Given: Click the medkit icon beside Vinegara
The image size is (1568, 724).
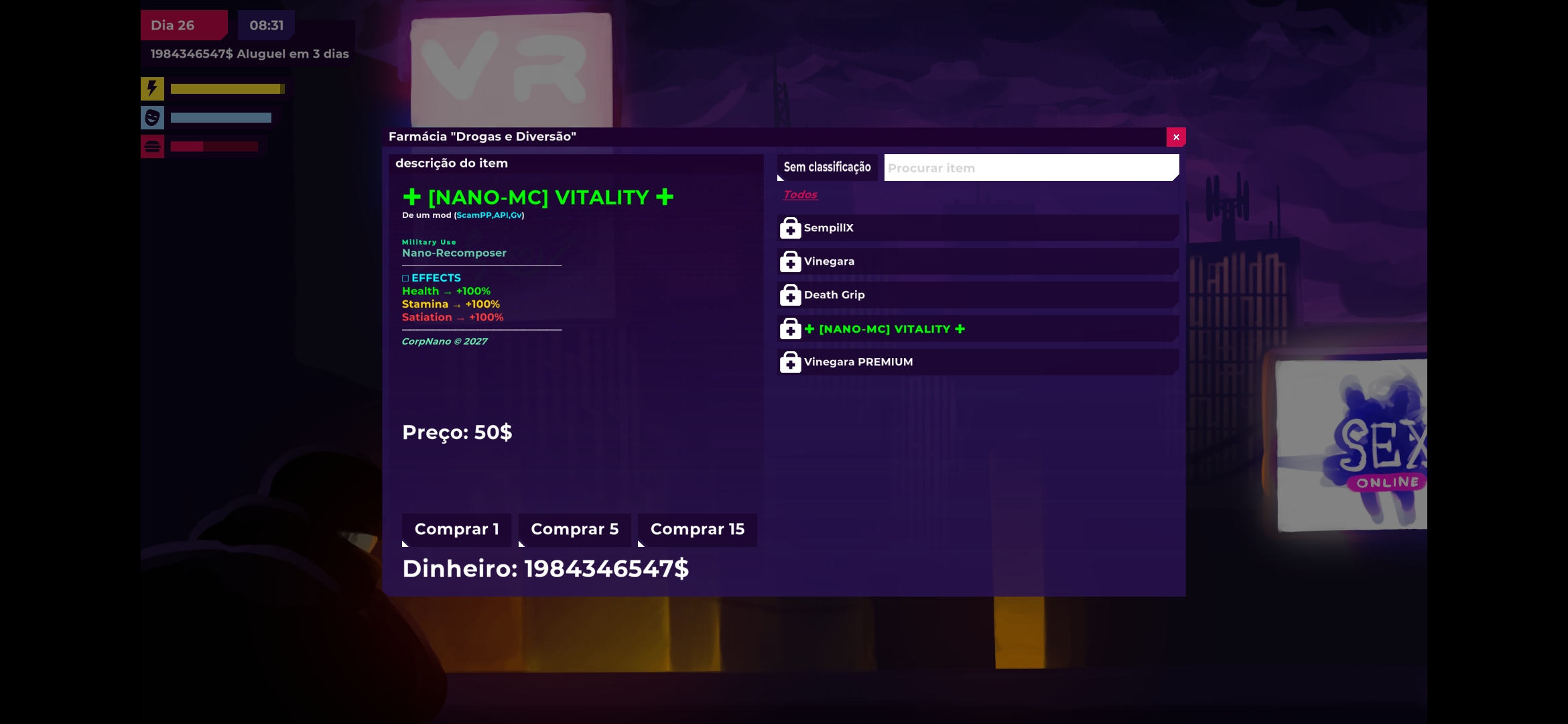Looking at the screenshot, I should [790, 262].
